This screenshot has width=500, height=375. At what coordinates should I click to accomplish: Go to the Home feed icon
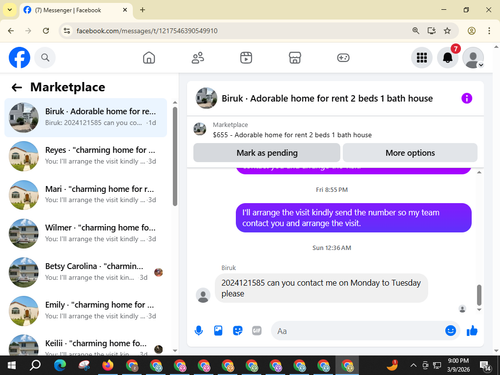[x=149, y=58]
